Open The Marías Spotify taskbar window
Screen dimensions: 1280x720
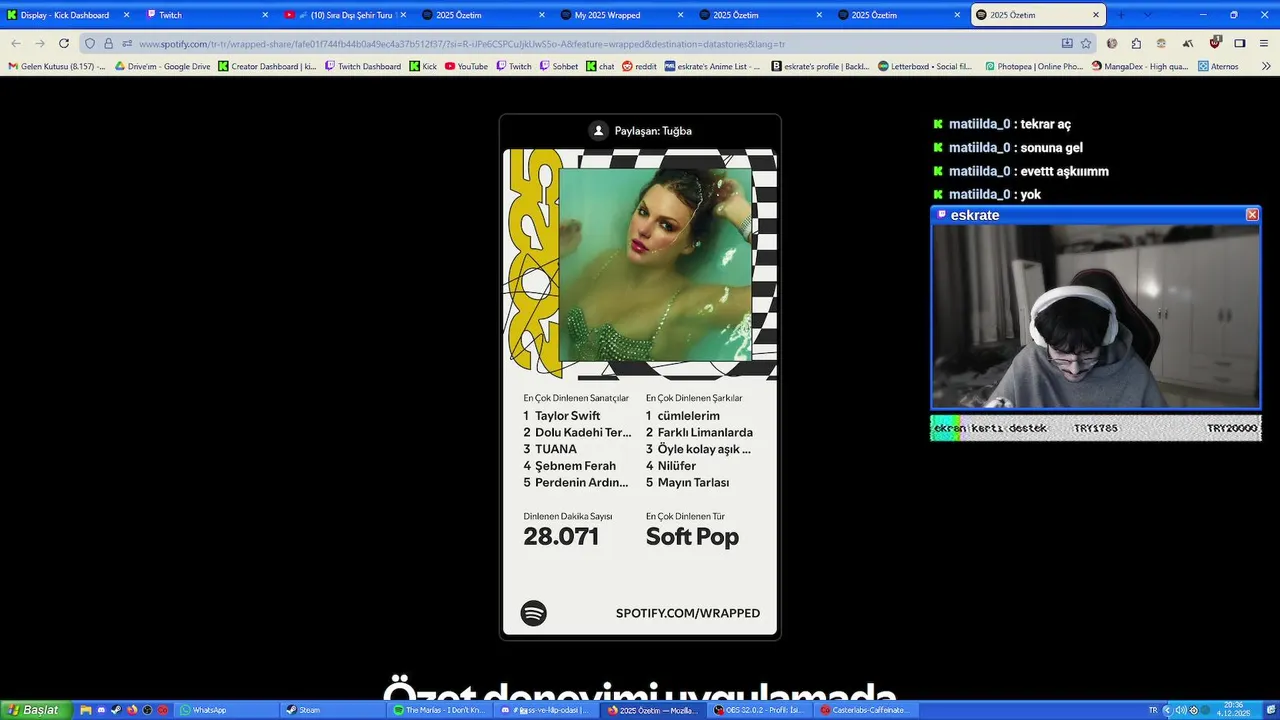pos(439,710)
